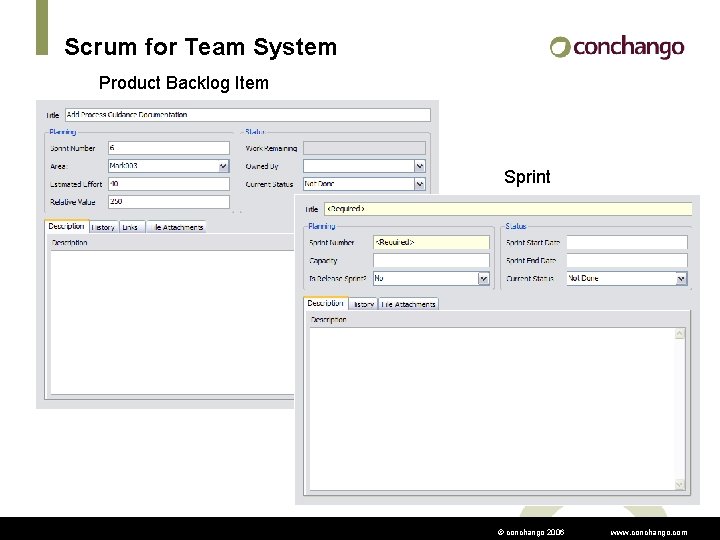Click Description text area in Product Backlog Item
Image resolution: width=720 pixels, height=540 pixels.
point(172,321)
